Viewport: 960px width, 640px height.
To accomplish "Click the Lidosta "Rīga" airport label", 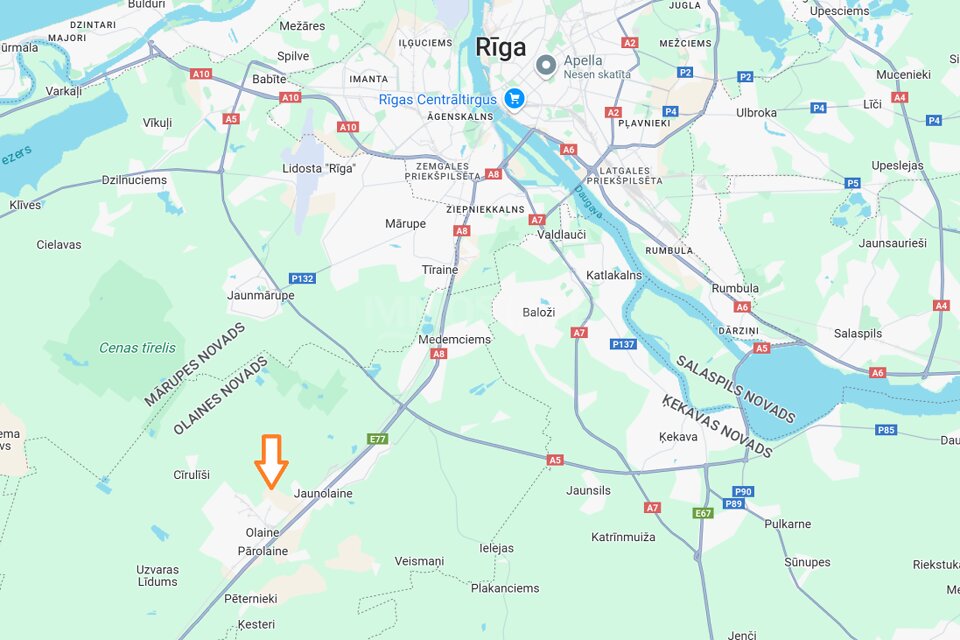I will (319, 168).
